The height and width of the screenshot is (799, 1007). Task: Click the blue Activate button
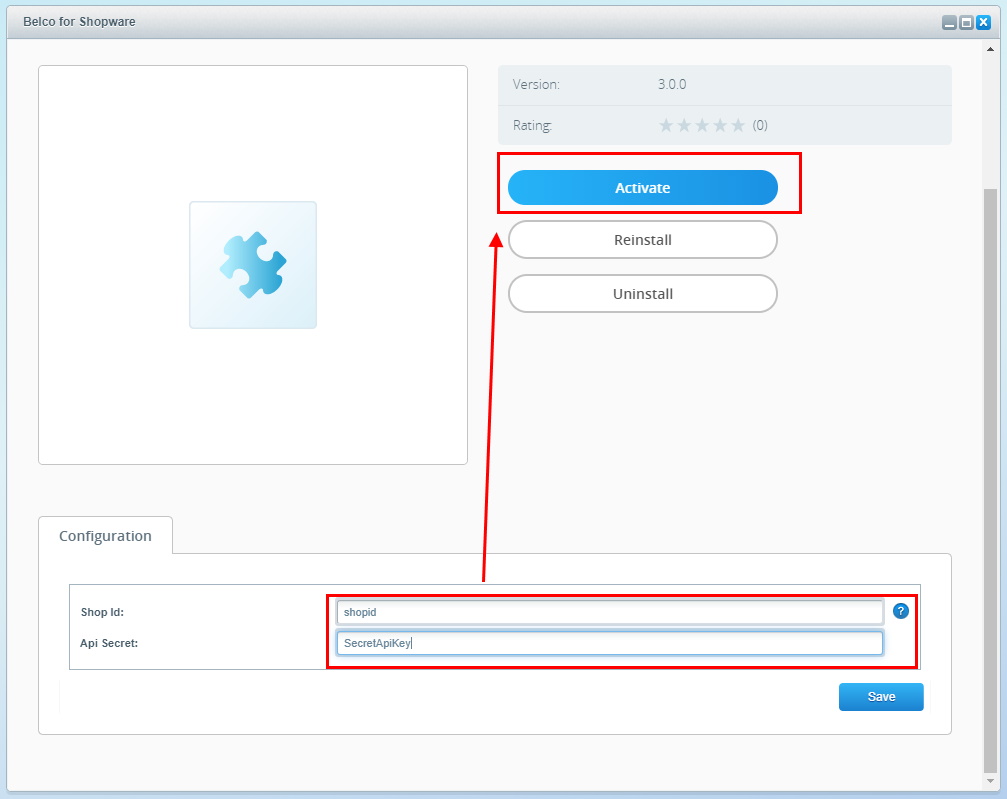pyautogui.click(x=642, y=188)
